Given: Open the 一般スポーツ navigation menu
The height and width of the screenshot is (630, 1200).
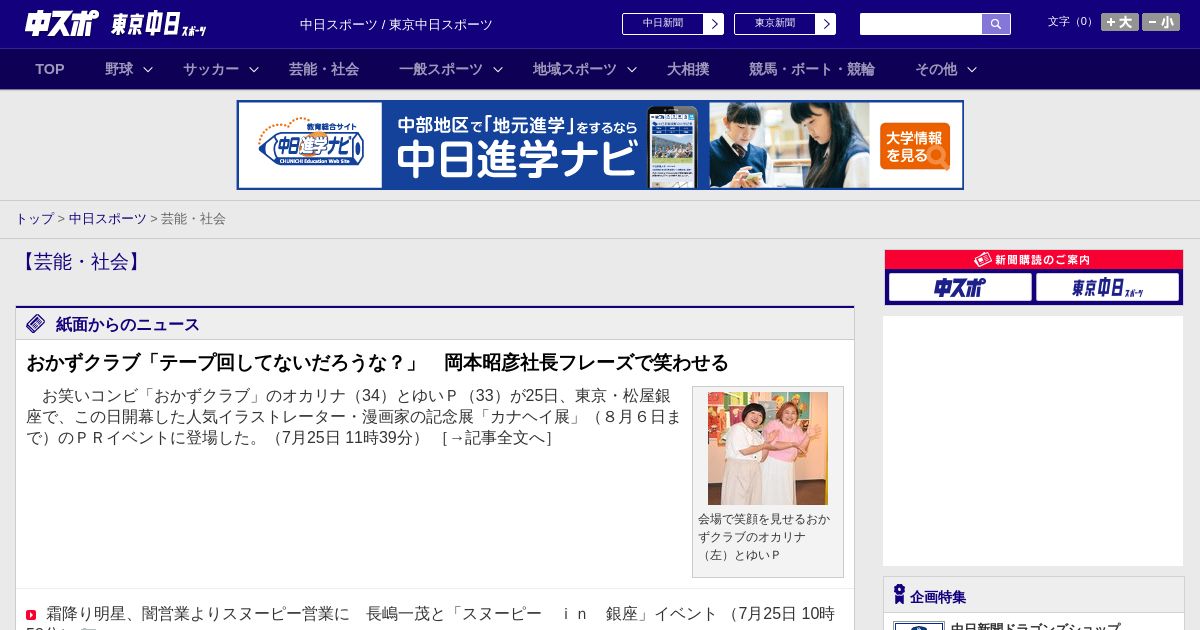Looking at the screenshot, I should pos(441,69).
